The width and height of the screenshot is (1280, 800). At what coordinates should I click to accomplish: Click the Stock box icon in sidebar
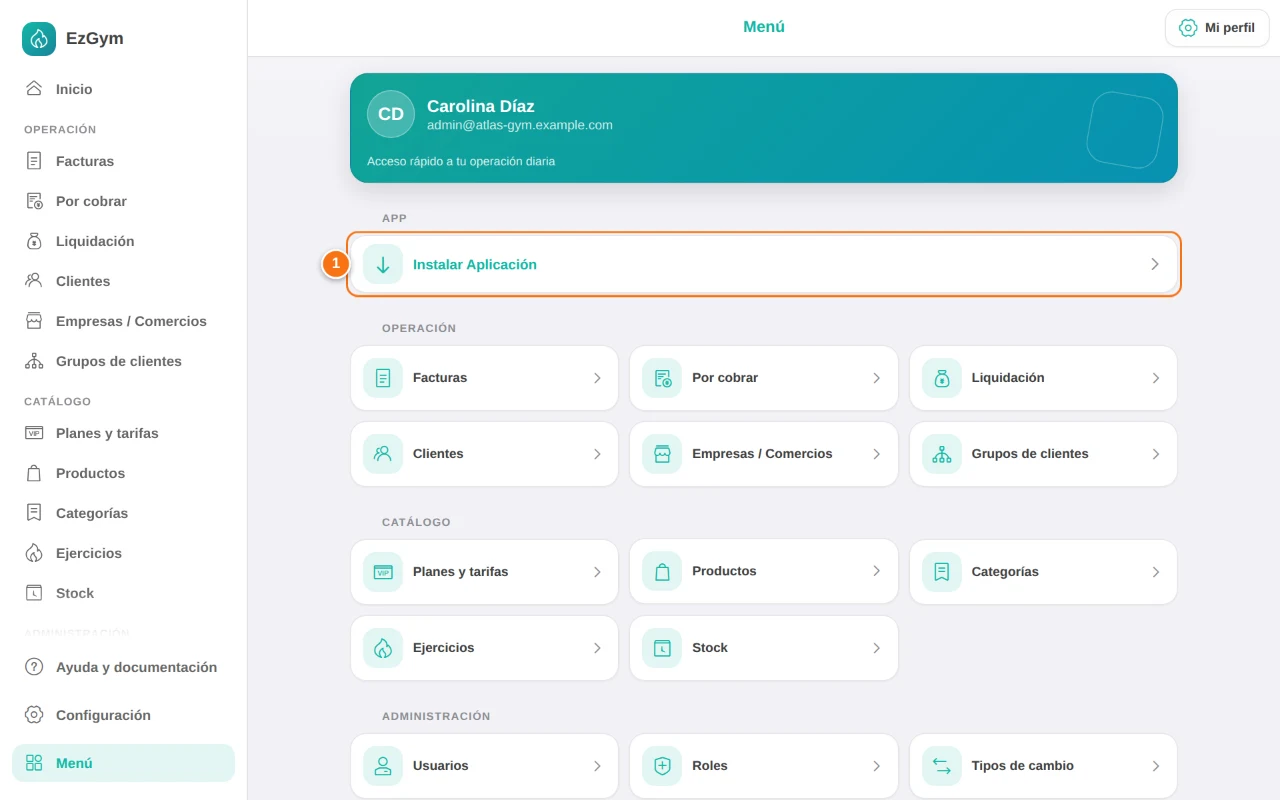34,593
